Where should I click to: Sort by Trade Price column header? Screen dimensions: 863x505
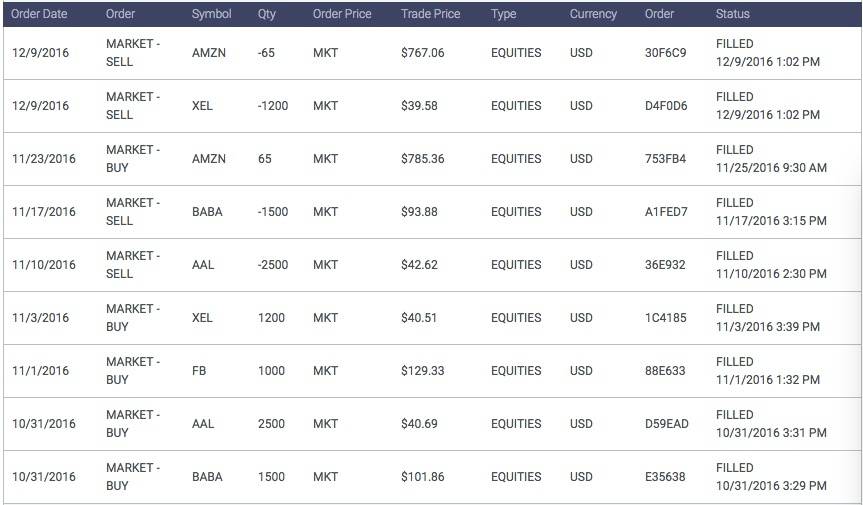tap(430, 14)
